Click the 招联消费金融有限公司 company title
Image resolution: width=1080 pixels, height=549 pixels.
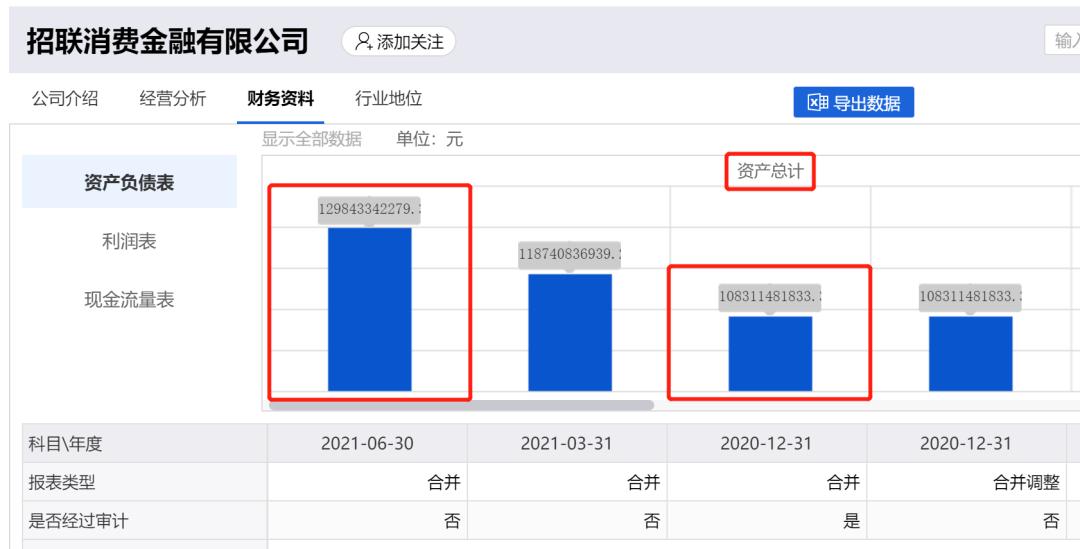[x=167, y=41]
